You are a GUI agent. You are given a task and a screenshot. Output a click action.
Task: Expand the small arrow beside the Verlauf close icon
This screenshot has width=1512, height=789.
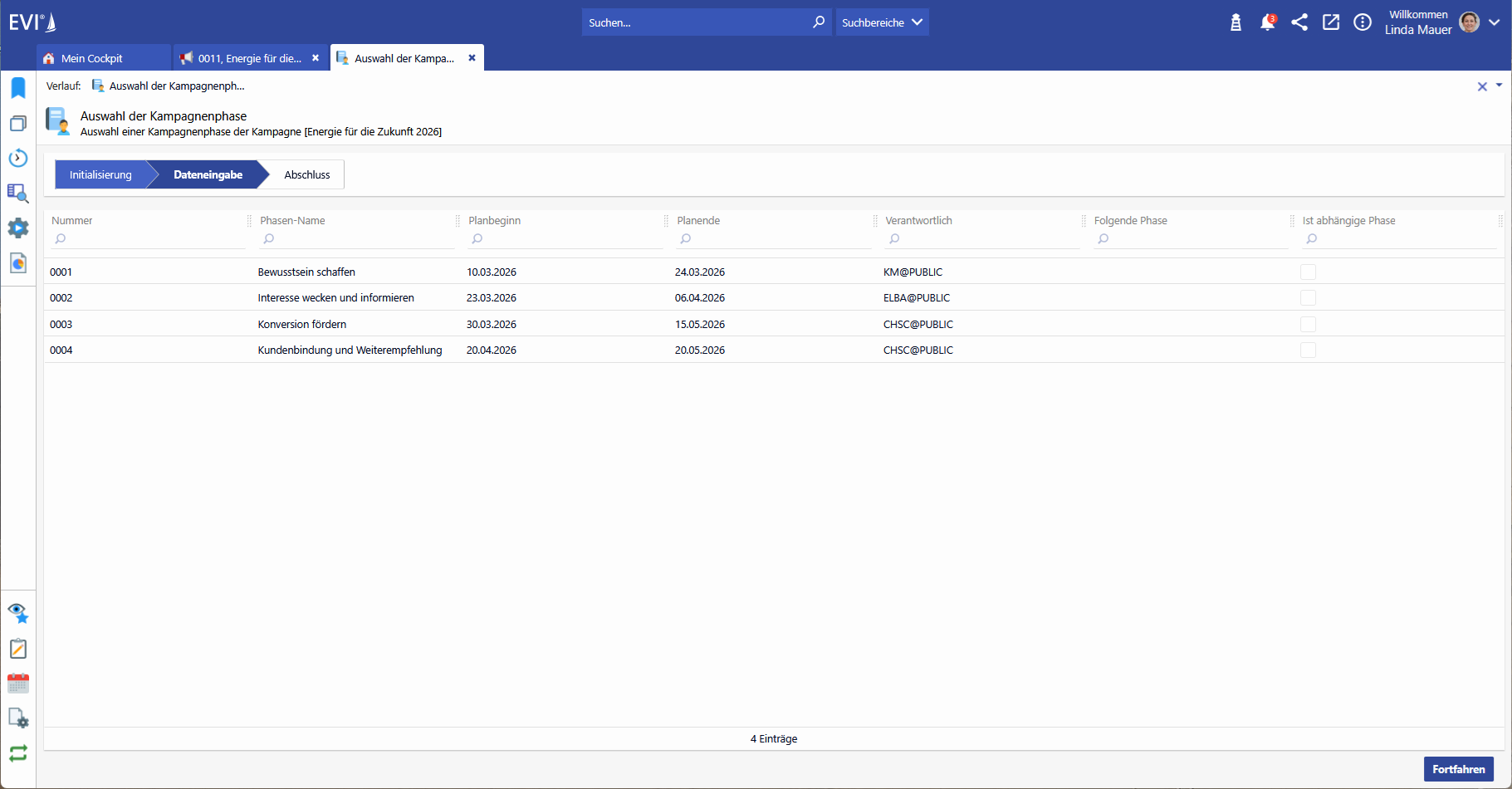1499,86
